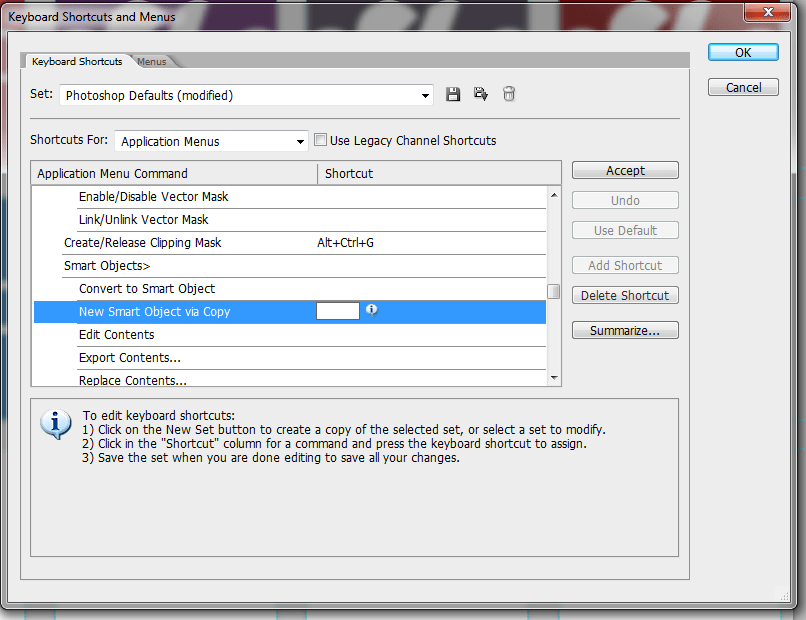Image resolution: width=806 pixels, height=620 pixels.
Task: Confirm changes with the OK button
Action: 742,52
